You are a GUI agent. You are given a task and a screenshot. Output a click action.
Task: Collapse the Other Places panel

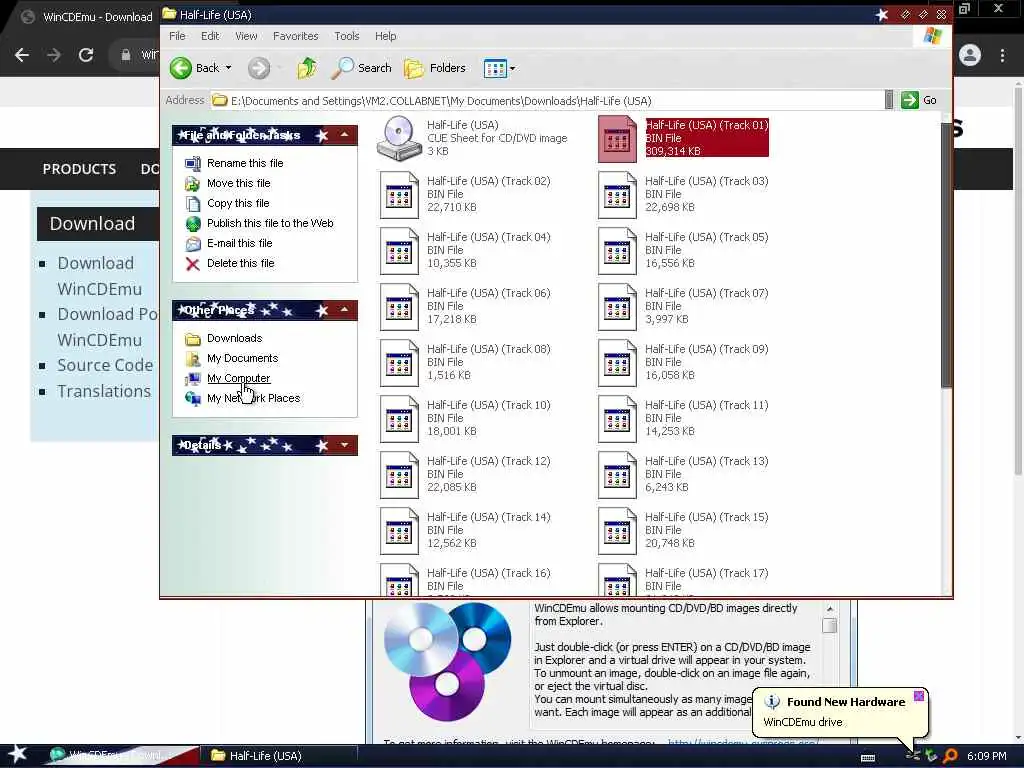344,310
